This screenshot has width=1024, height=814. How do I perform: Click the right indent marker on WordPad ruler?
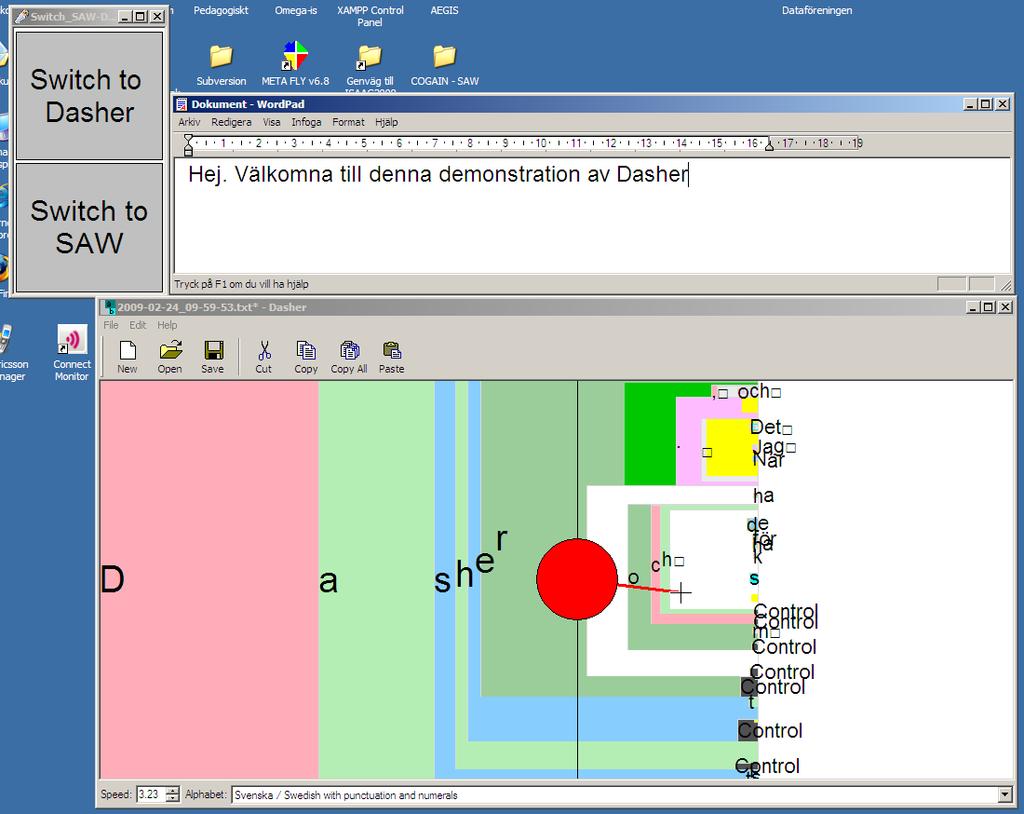[769, 144]
